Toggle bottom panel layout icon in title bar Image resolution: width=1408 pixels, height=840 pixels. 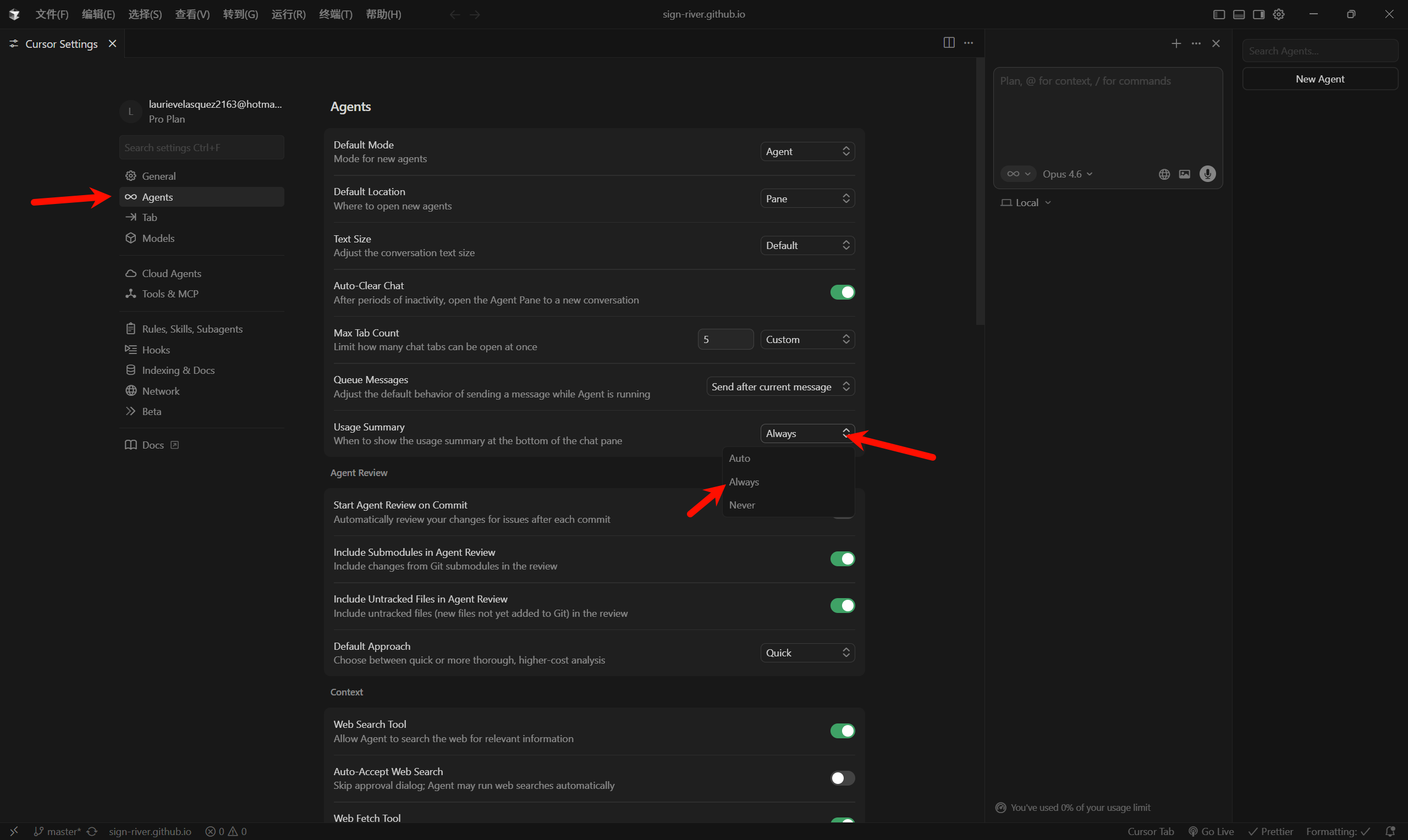1239,14
